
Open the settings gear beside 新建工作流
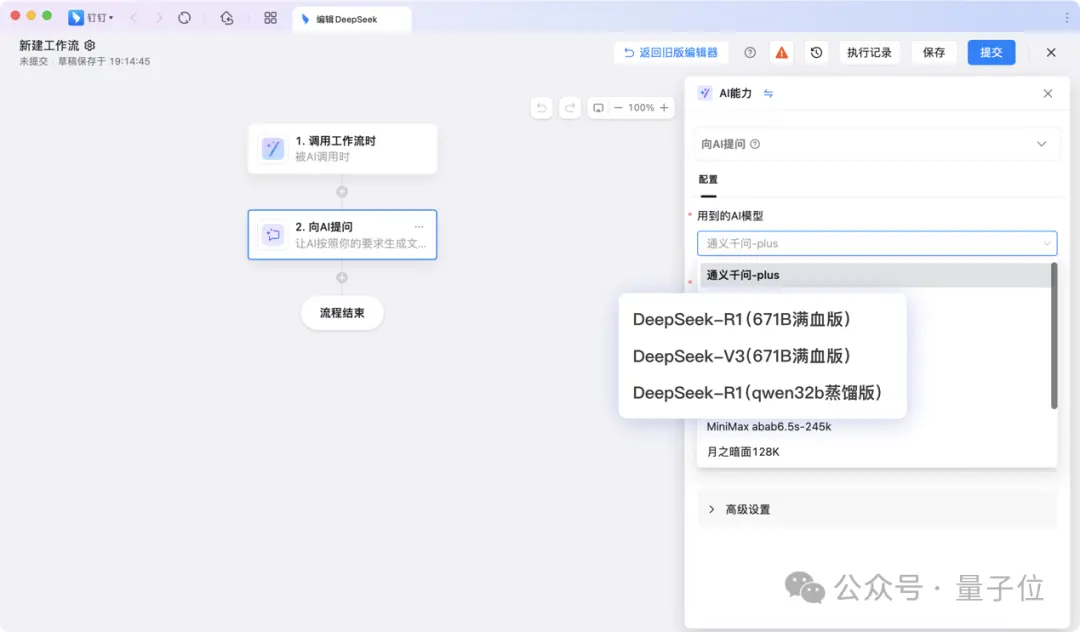89,44
